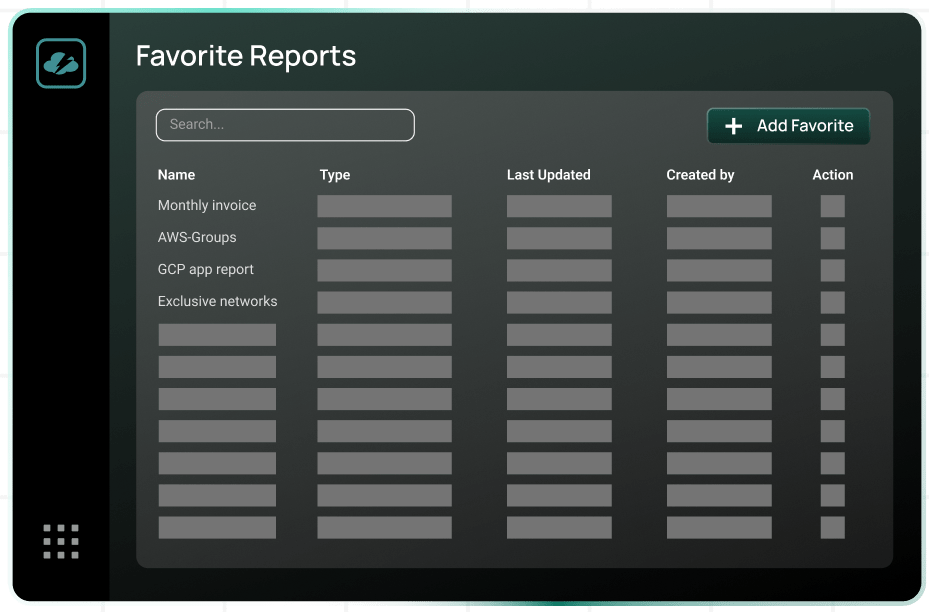
Task: Click Type cell of Monthly invoice row
Action: tap(384, 206)
